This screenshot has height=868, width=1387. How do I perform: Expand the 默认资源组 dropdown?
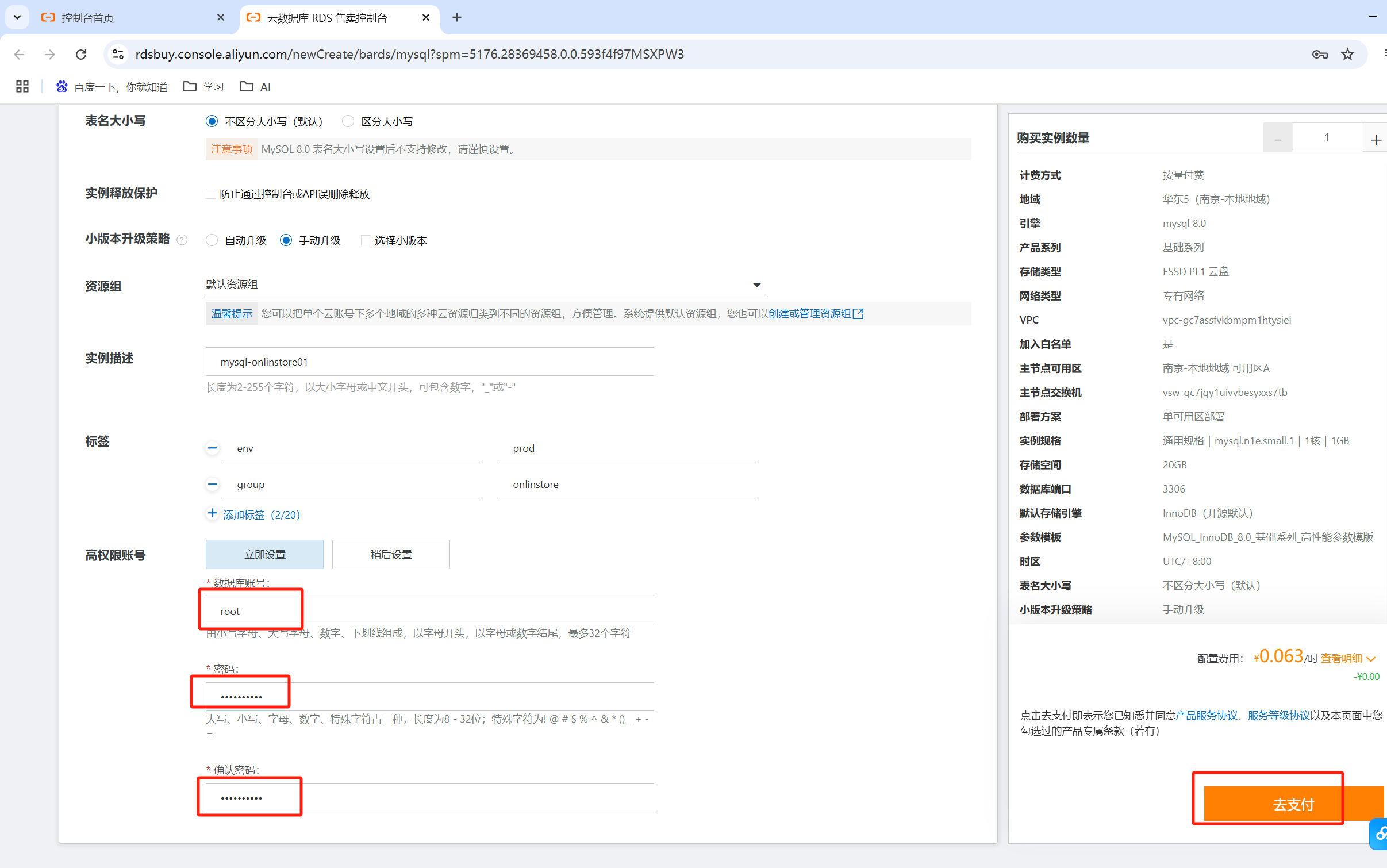click(x=486, y=285)
